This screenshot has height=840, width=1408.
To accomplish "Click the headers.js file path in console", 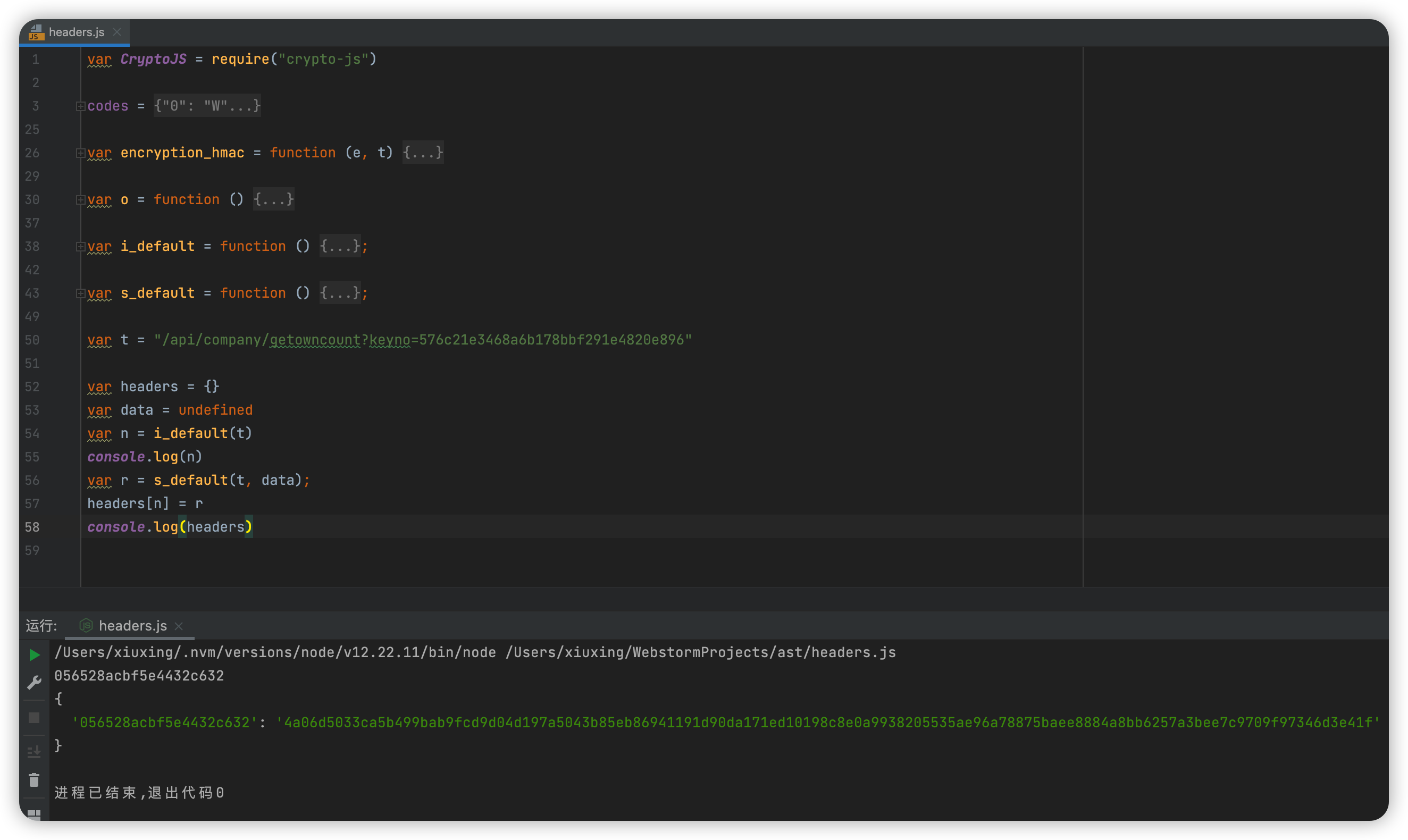I will point(701,652).
